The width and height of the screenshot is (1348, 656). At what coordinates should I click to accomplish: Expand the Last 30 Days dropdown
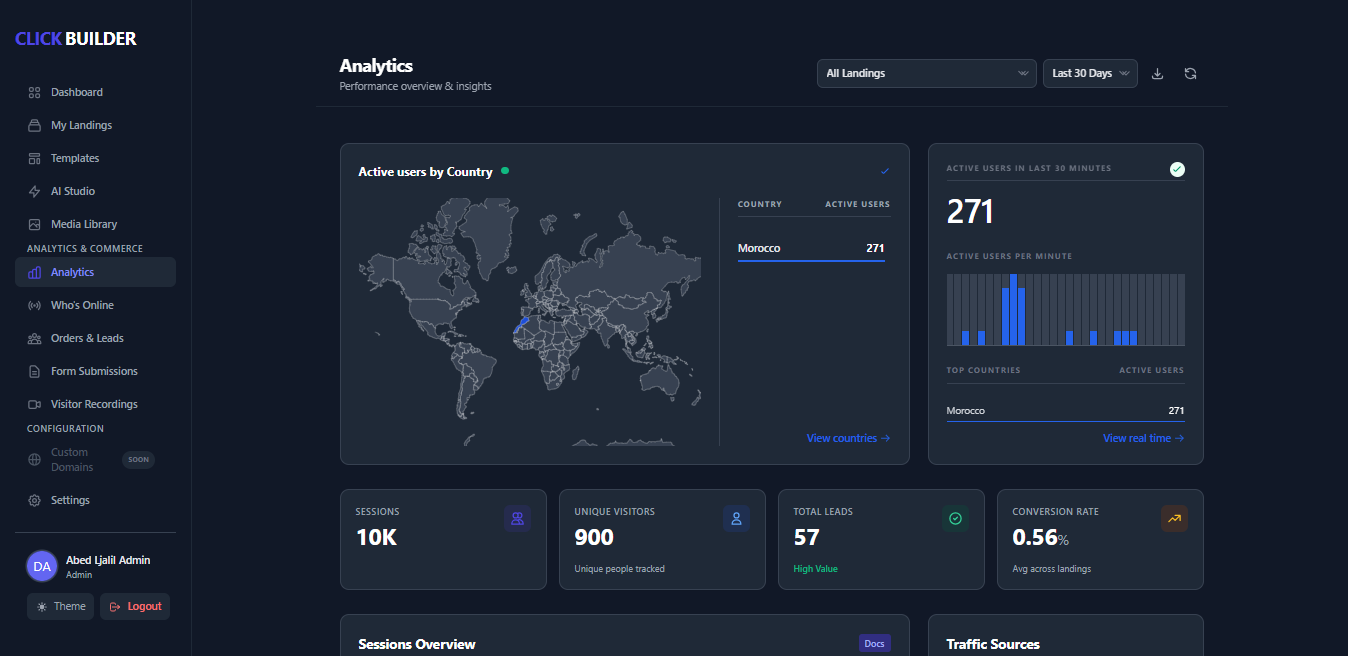1090,73
